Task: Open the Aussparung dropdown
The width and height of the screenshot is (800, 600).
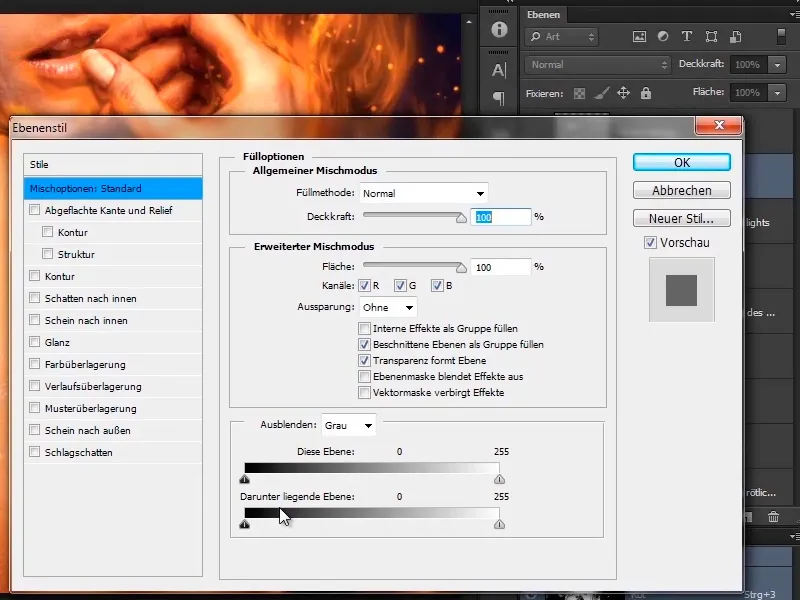Action: (388, 308)
